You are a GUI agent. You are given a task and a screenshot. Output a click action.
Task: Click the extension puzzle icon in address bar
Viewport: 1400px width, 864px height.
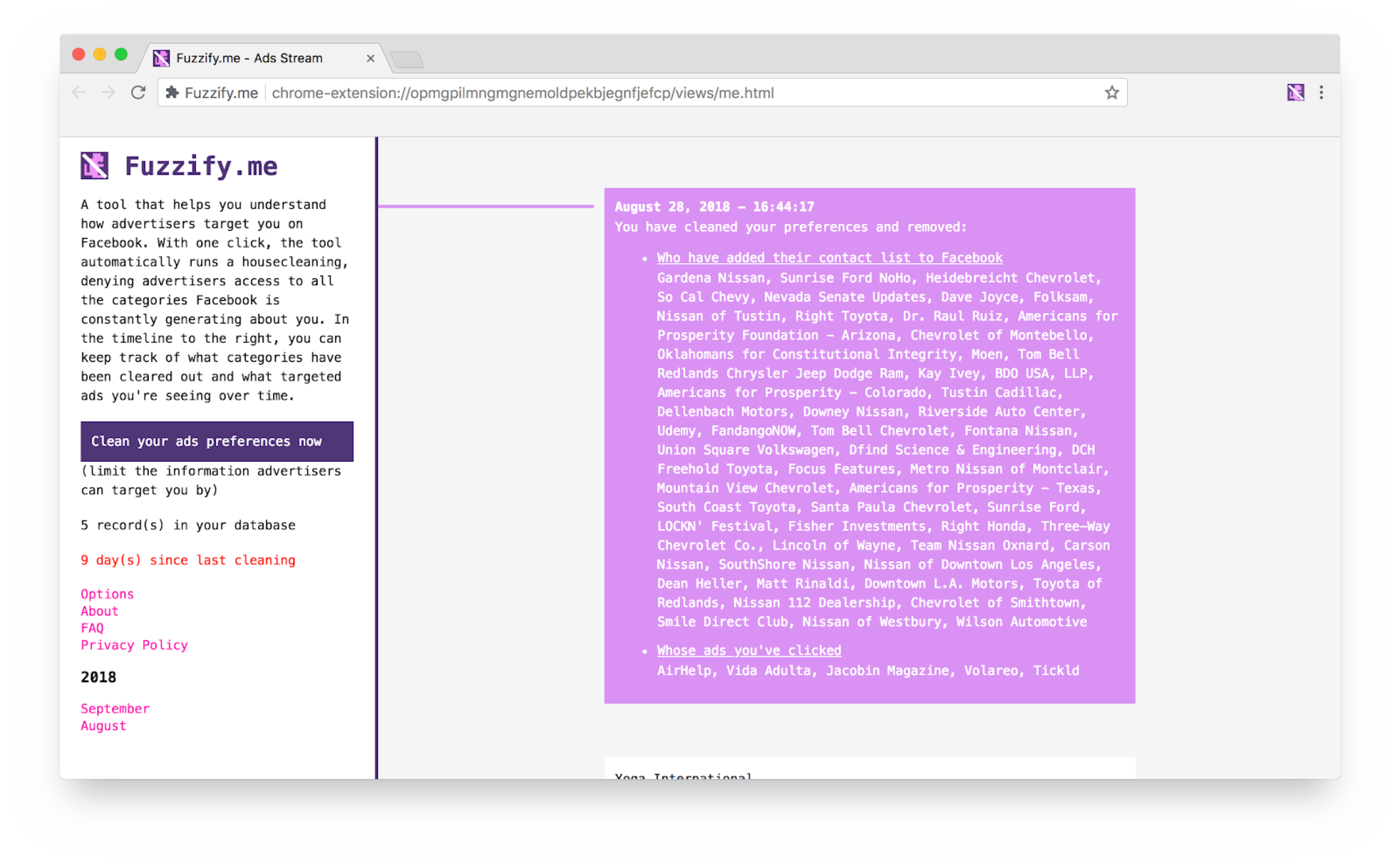(x=172, y=93)
